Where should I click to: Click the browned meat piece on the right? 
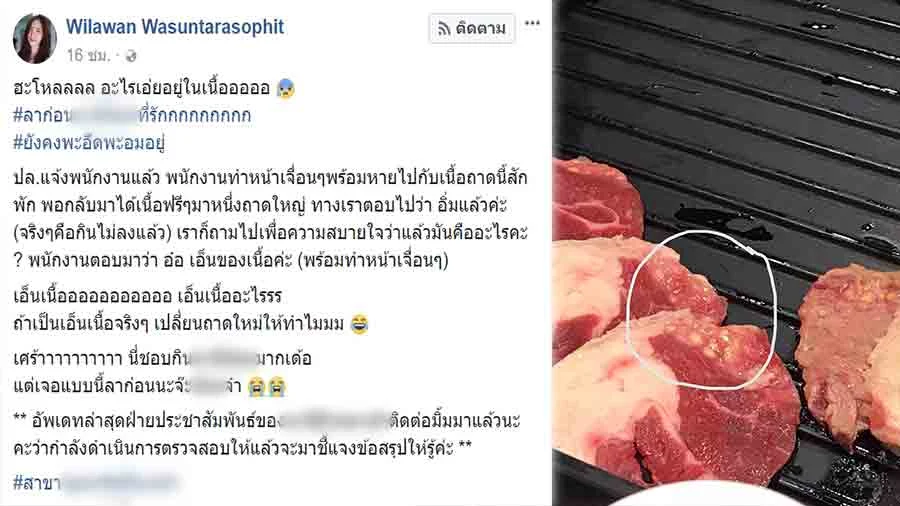[849, 350]
